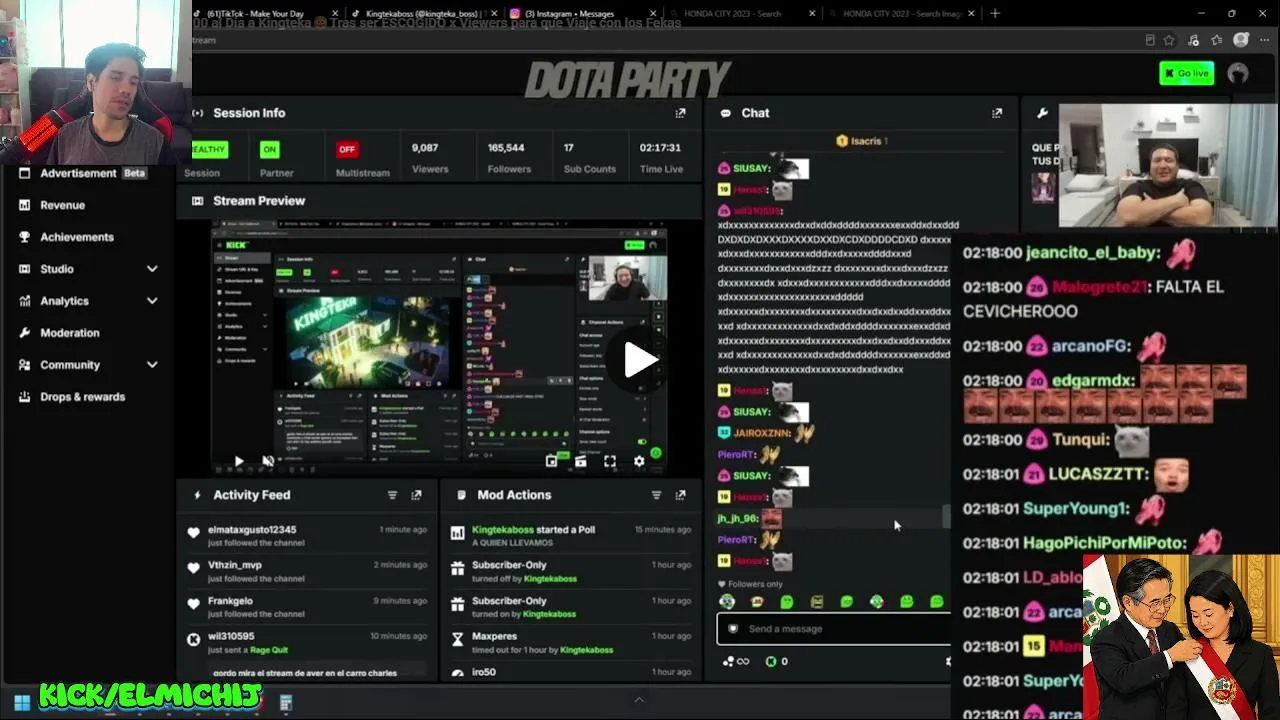The width and height of the screenshot is (1280, 720).
Task: Toggle the red OFF Multistream indicator
Action: [346, 149]
